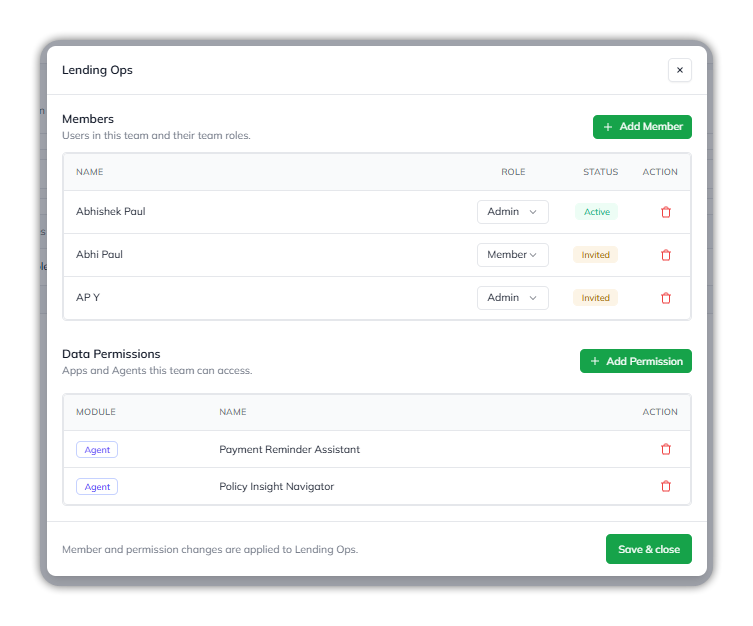Open role dropdown for Abhishek Paul
Screen dimensions: 753x626
pos(512,212)
